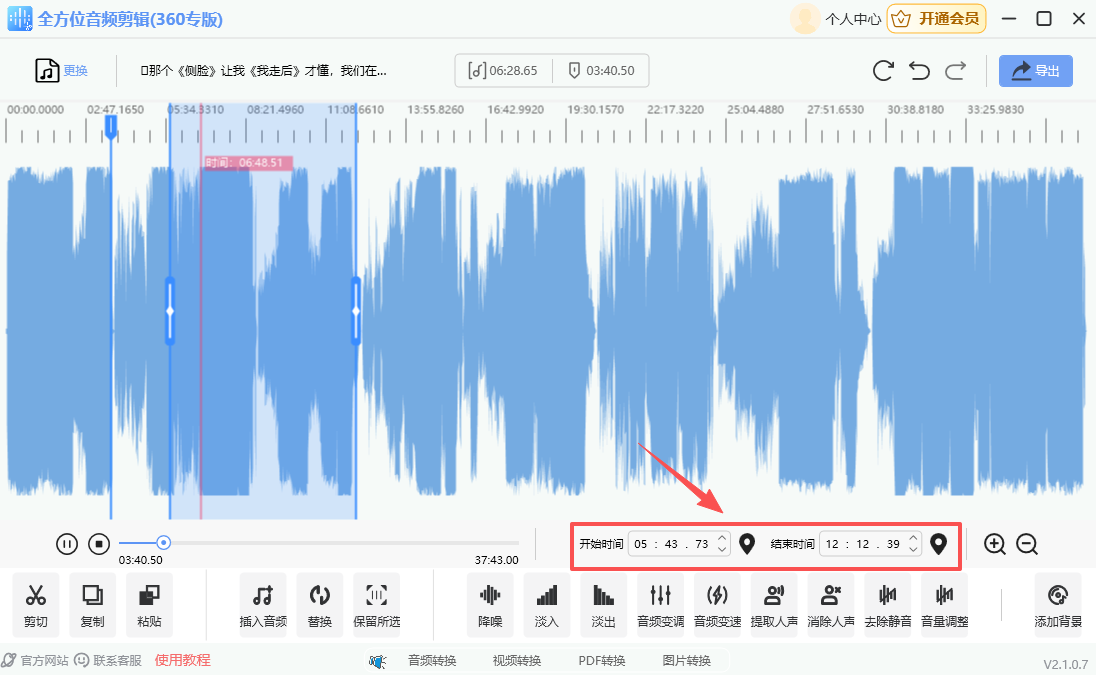Stop the audio playback

pos(99,544)
